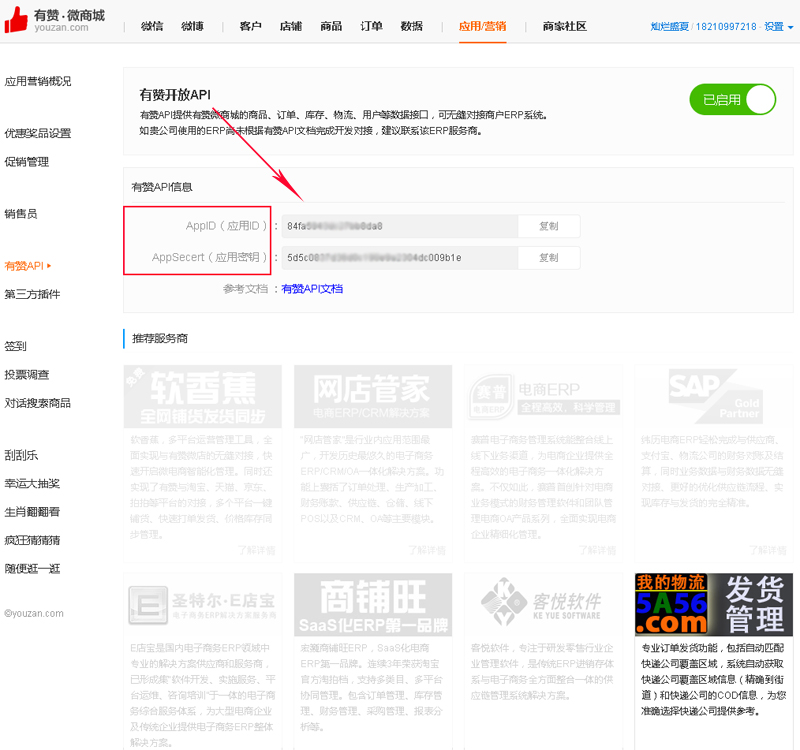Open 促销管理 in the sidebar
Image resolution: width=800 pixels, height=750 pixels.
[27, 162]
